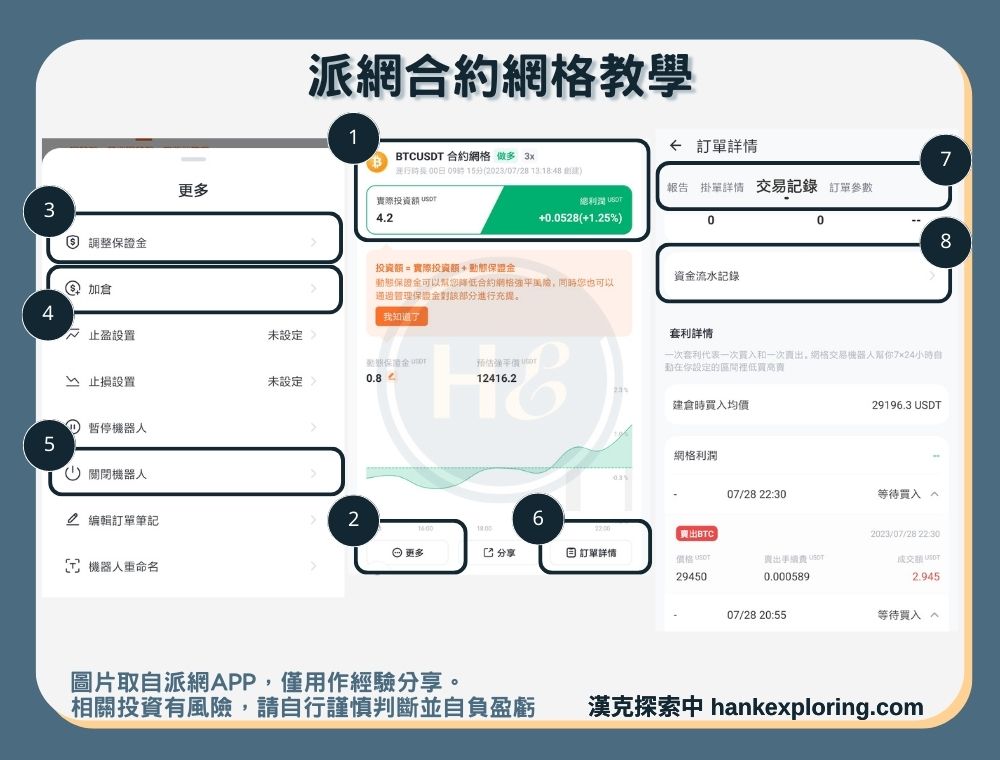Viewport: 1000px width, 760px height.
Task: Click the fee value 0.000589
Action: [x=786, y=576]
